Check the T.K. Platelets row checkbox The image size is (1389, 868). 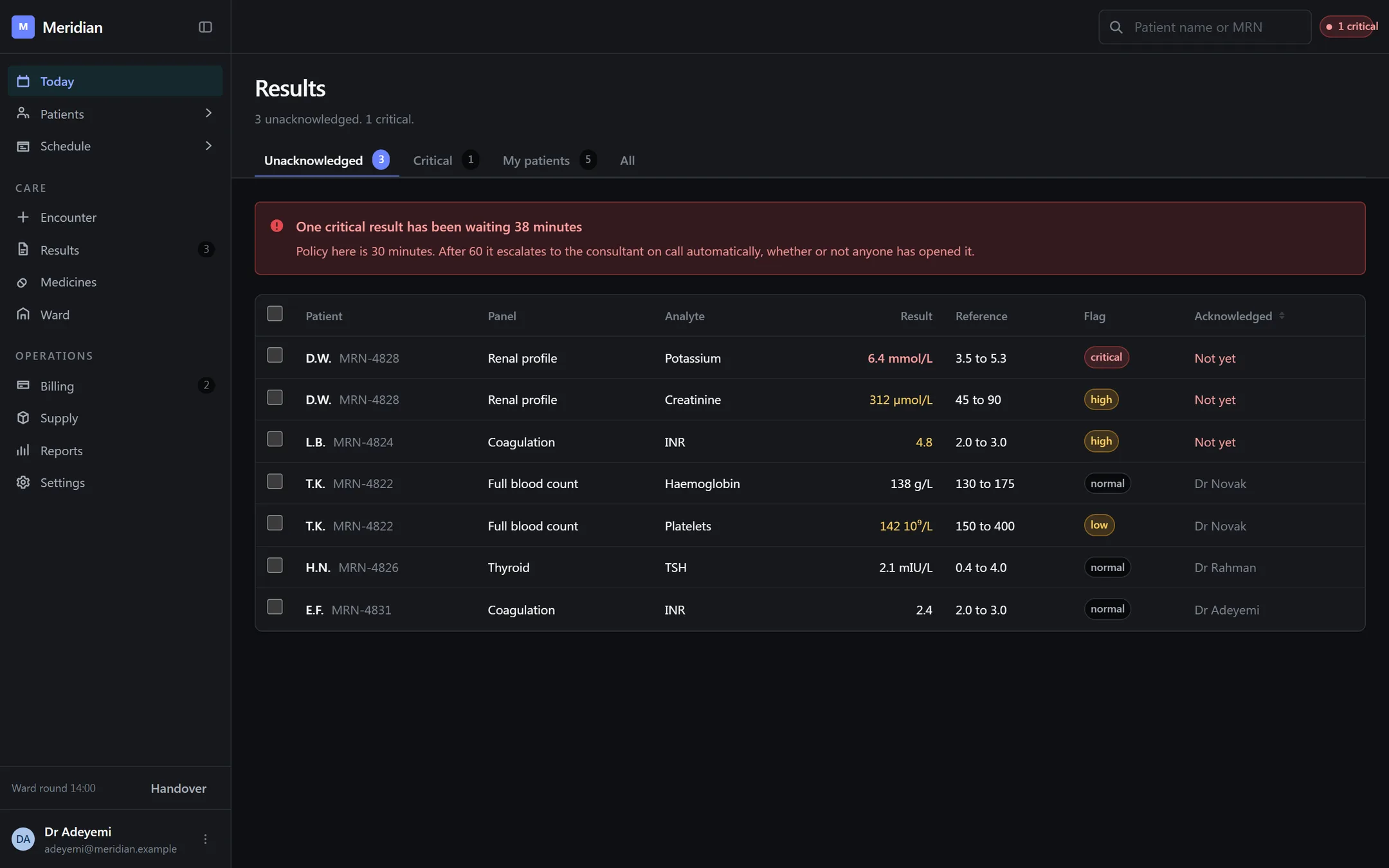click(x=275, y=523)
